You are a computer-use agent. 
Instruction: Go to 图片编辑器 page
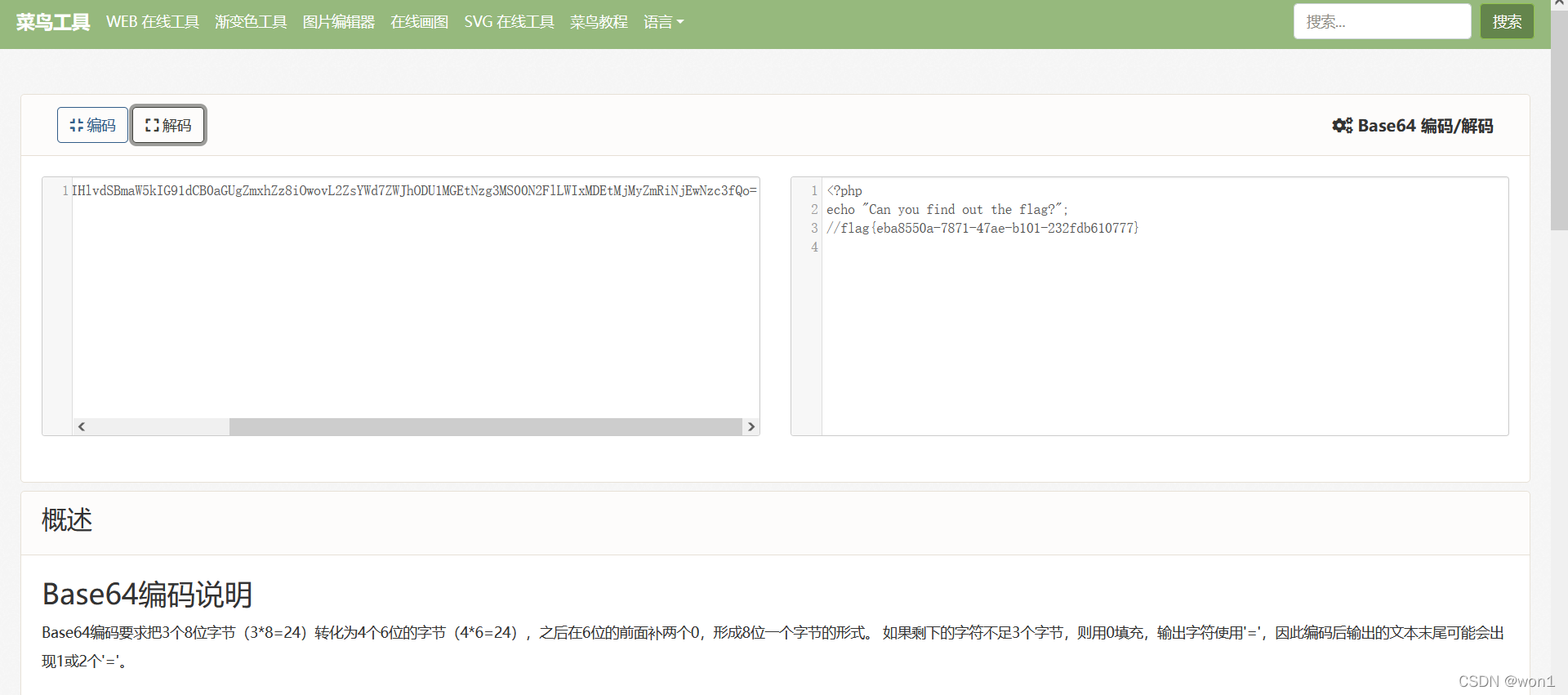click(338, 22)
